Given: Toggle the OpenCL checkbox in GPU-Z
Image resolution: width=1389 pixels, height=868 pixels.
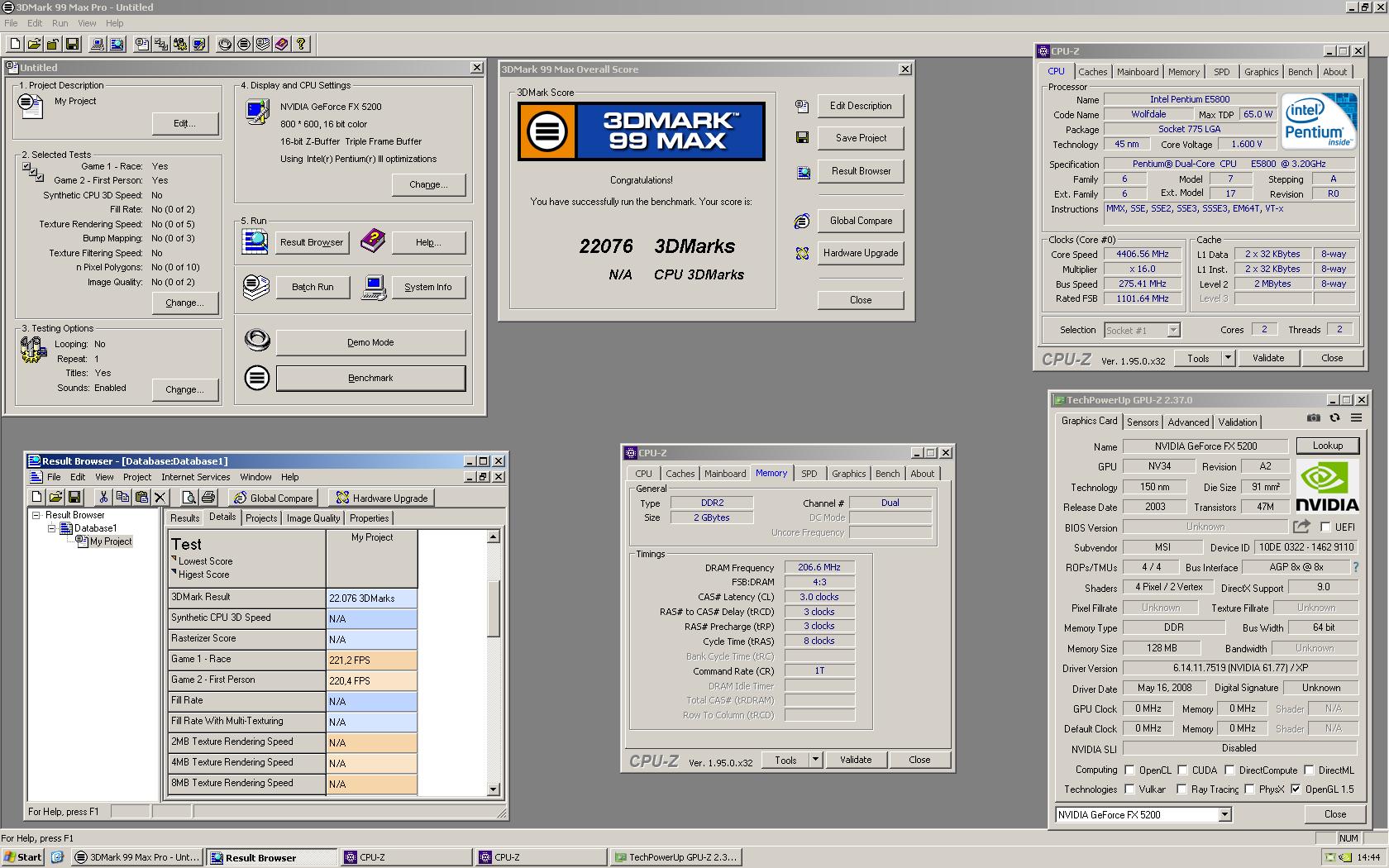Looking at the screenshot, I should [x=1129, y=770].
